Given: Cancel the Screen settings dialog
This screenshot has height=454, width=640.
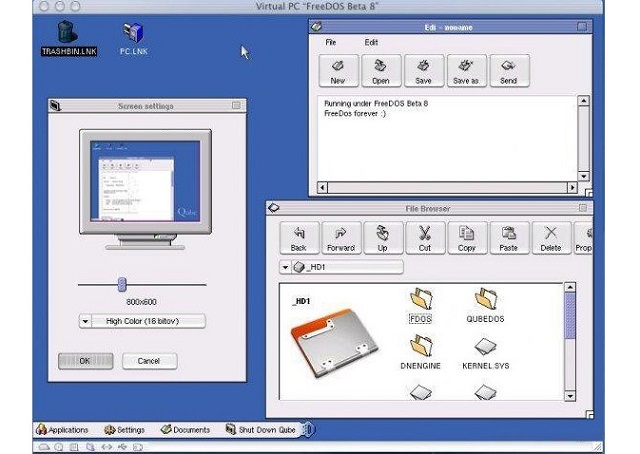Looking at the screenshot, I should click(149, 361).
